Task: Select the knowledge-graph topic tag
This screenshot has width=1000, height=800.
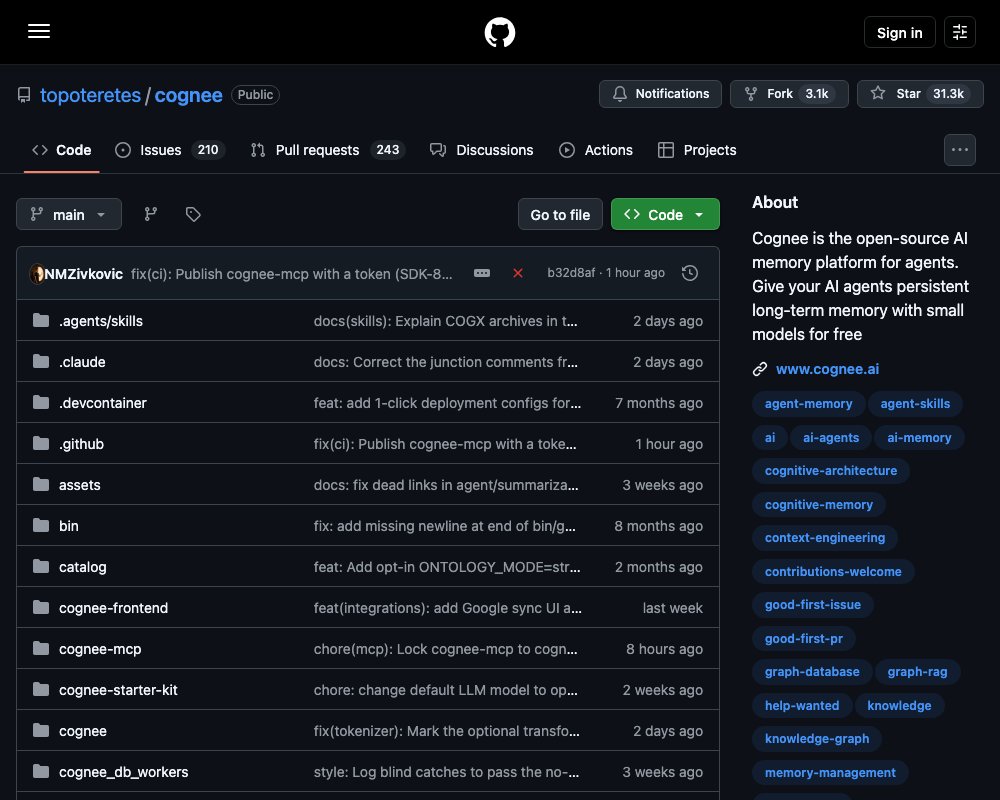Action: tap(817, 739)
